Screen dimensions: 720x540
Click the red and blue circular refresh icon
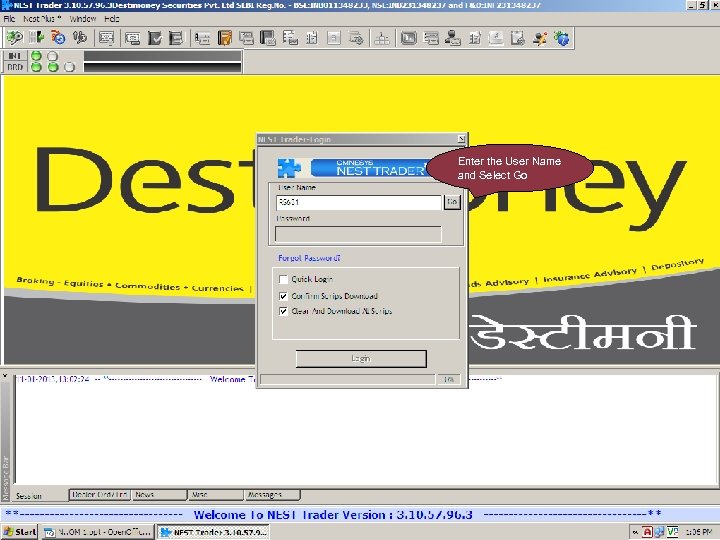(58, 38)
